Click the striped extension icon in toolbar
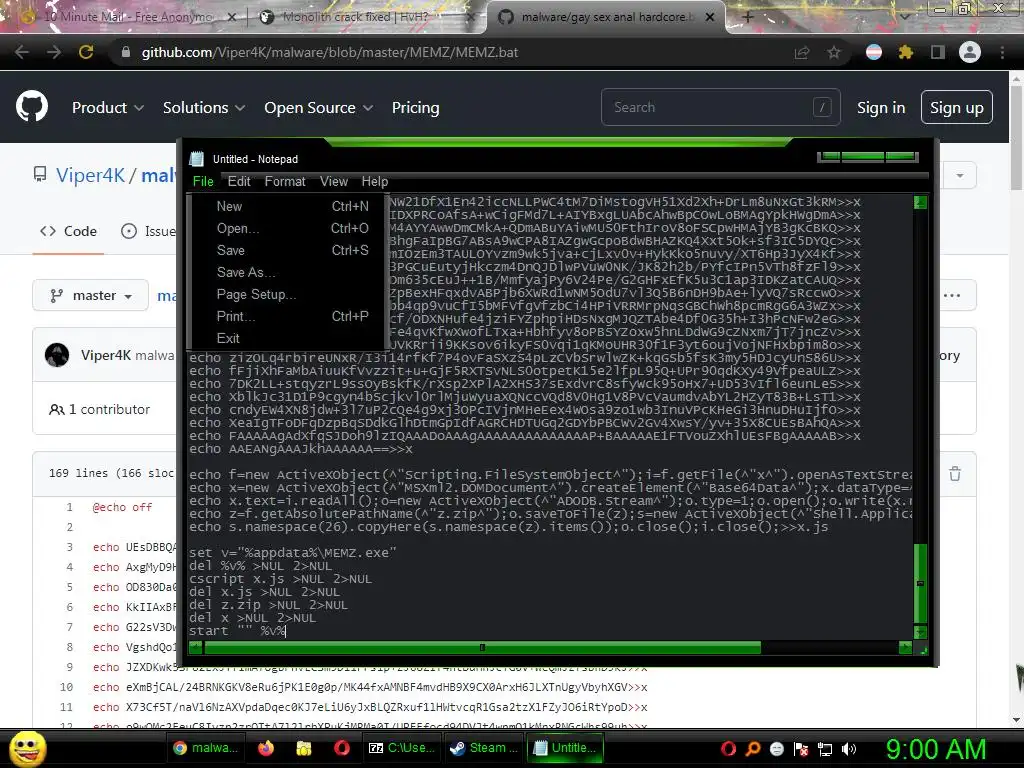 click(874, 52)
